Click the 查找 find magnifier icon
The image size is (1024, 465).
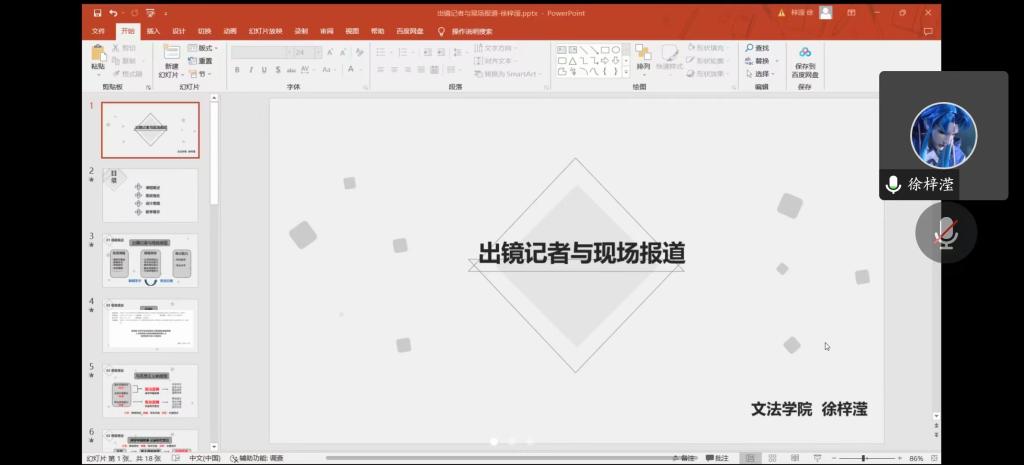pyautogui.click(x=756, y=48)
